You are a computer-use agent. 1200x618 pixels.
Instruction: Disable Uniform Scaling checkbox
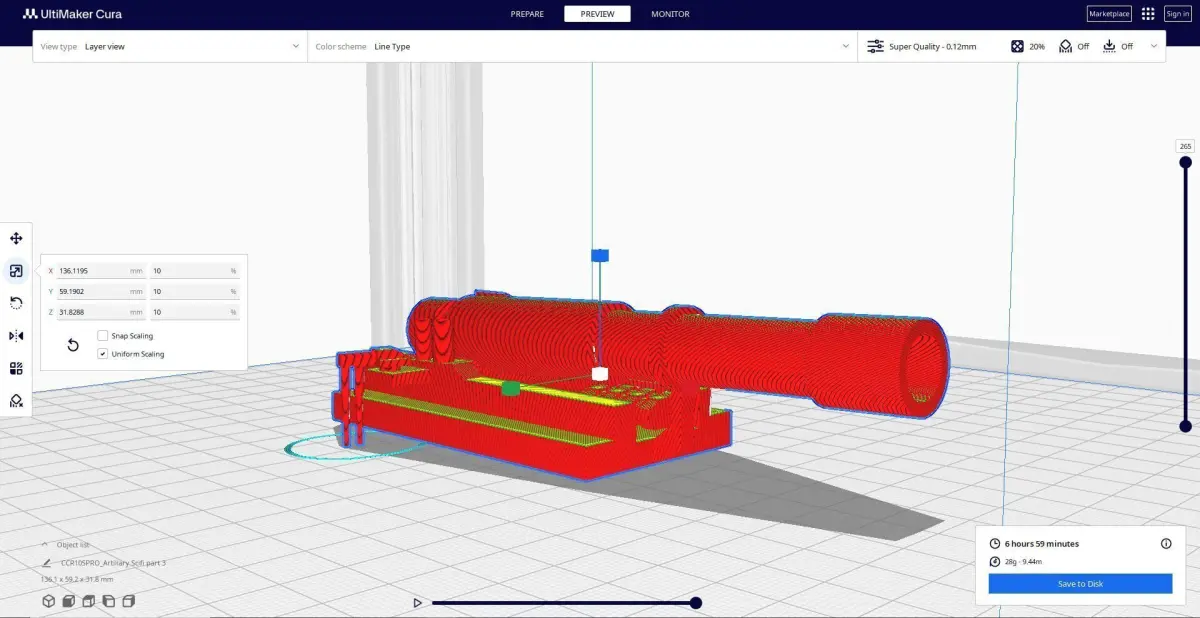(x=102, y=354)
